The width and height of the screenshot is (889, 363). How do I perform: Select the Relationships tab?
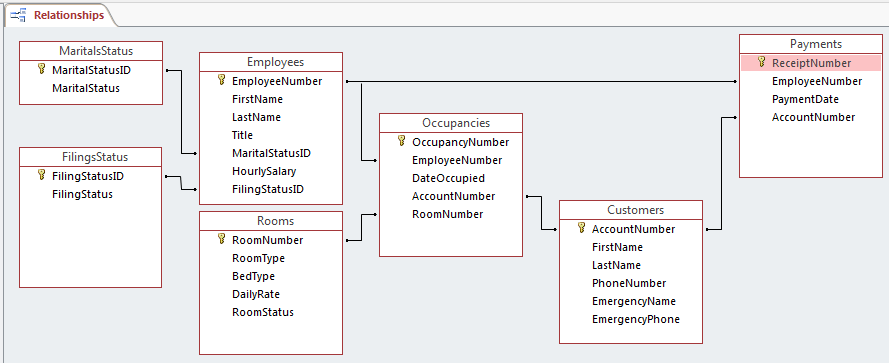(x=60, y=15)
